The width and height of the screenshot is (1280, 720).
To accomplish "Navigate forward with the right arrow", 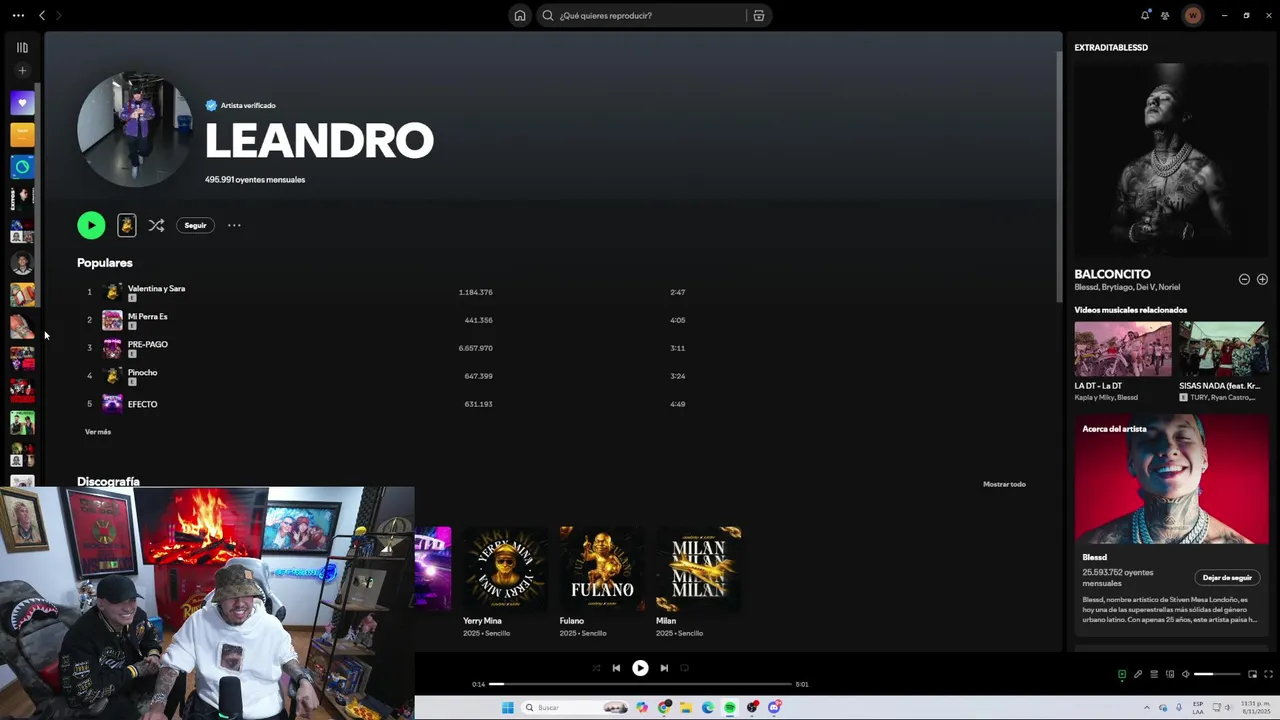I will point(58,15).
